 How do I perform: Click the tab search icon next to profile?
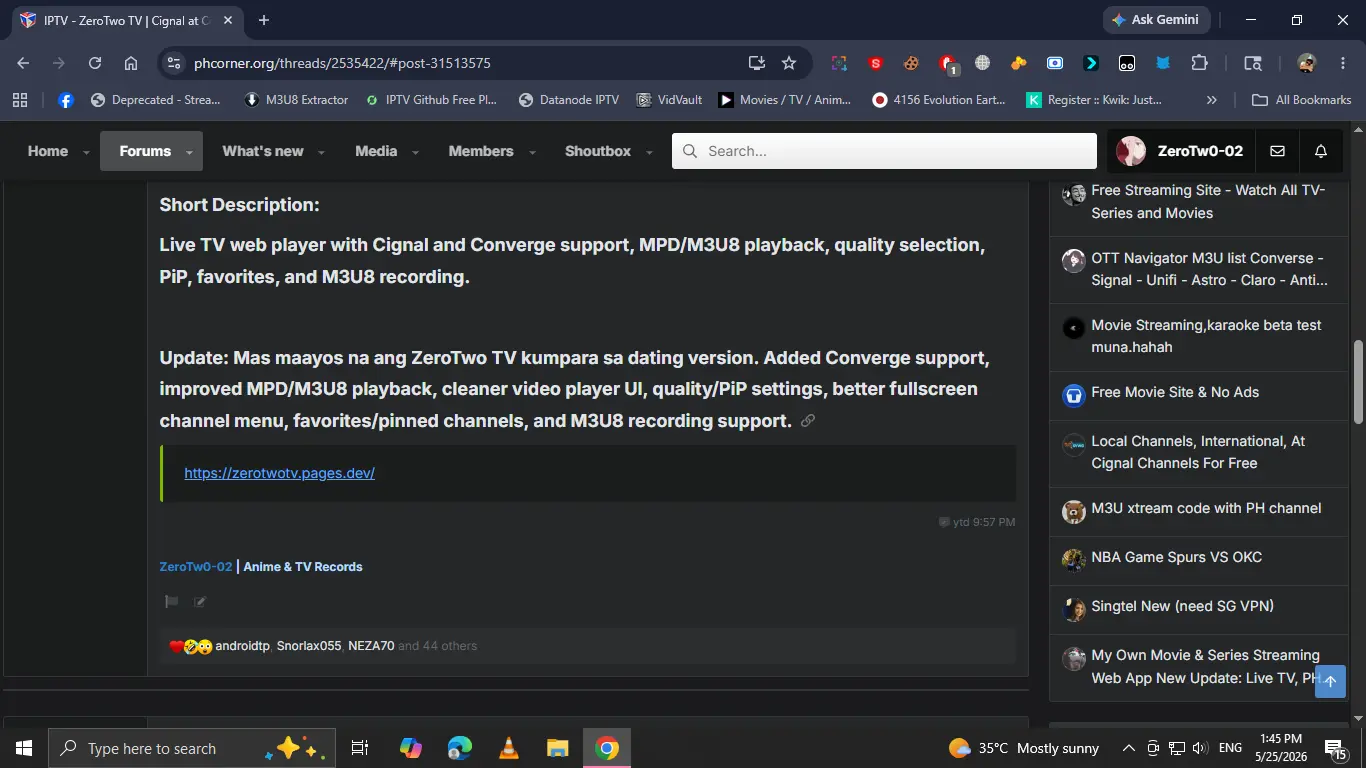(x=1252, y=63)
